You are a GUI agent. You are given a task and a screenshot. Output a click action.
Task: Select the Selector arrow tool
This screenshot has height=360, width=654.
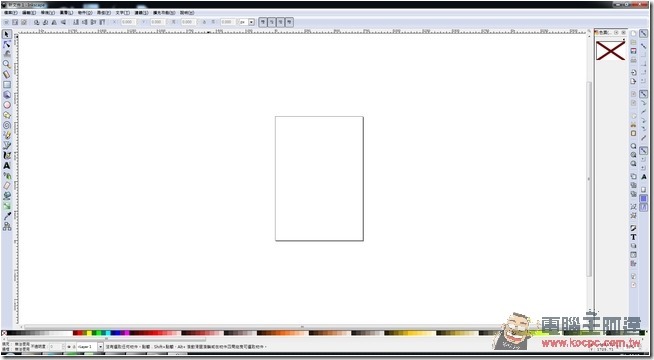(7, 34)
